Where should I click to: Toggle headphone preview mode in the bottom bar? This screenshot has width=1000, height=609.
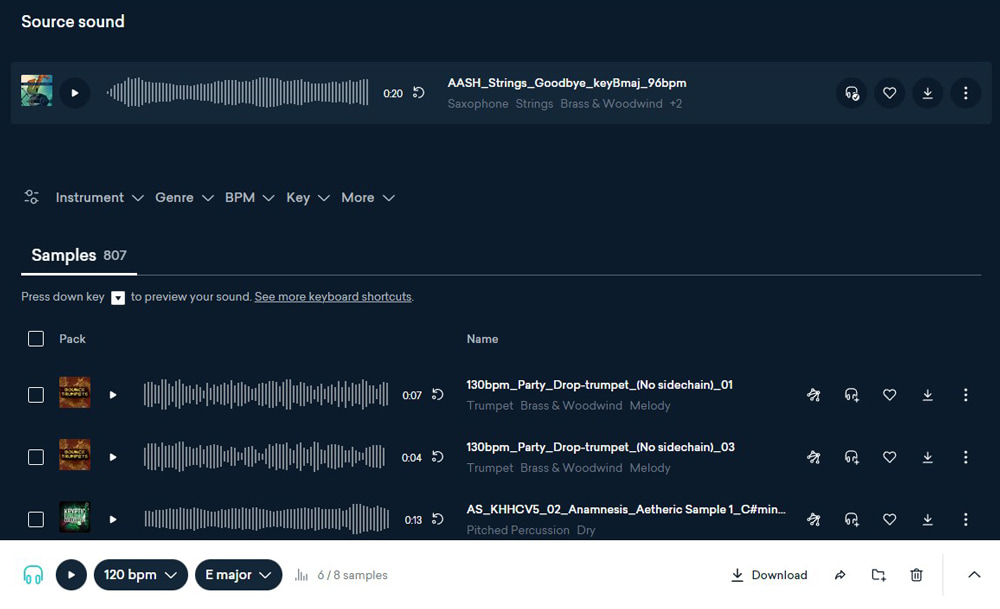[33, 575]
